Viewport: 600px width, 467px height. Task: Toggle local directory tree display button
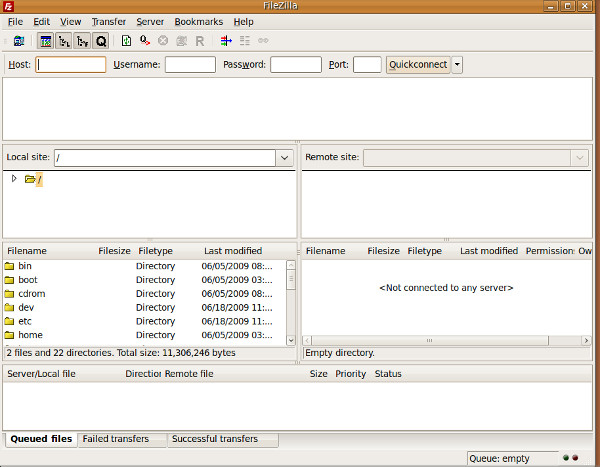64,41
